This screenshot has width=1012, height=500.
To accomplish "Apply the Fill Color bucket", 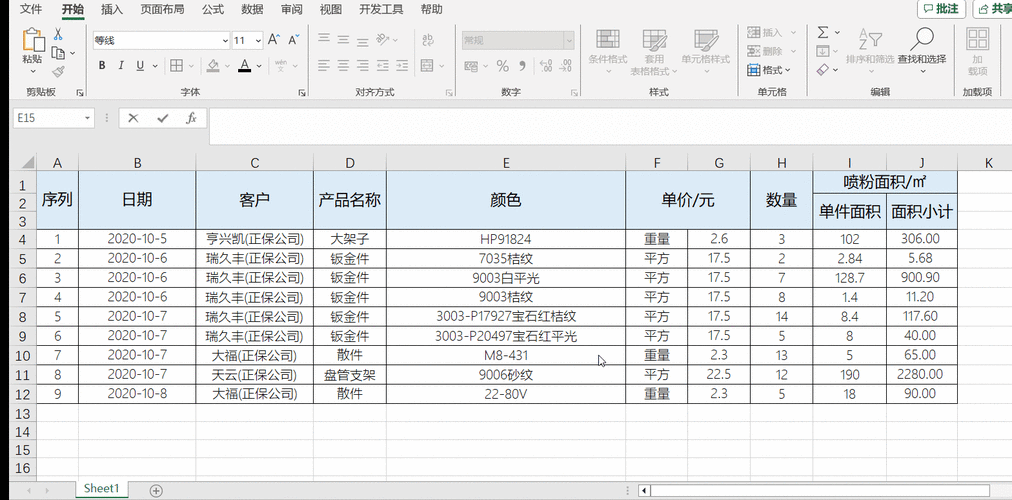I will click(x=212, y=65).
